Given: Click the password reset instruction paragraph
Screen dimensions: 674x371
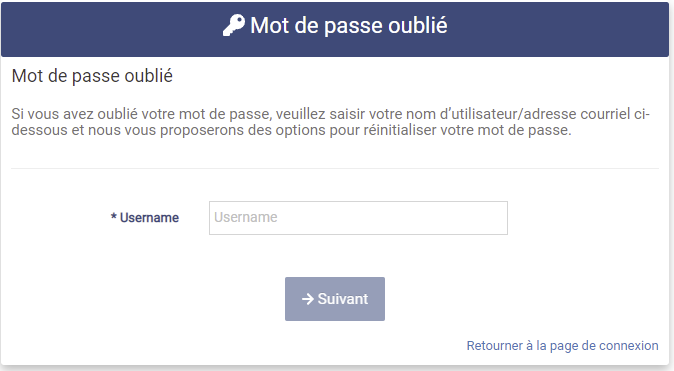Looking at the screenshot, I should [x=330, y=122].
